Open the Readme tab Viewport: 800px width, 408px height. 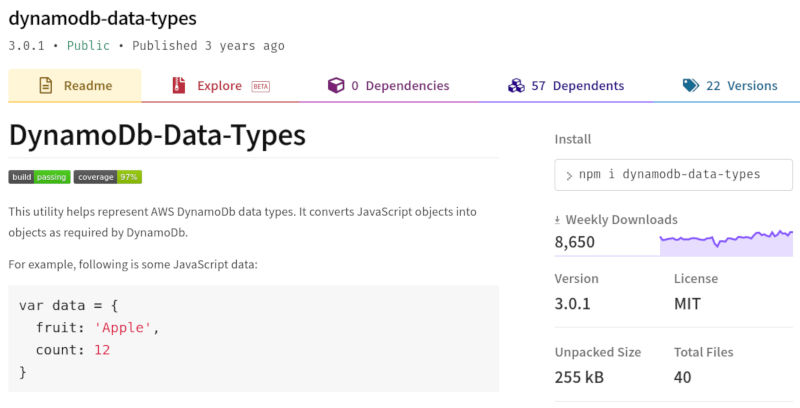74,86
